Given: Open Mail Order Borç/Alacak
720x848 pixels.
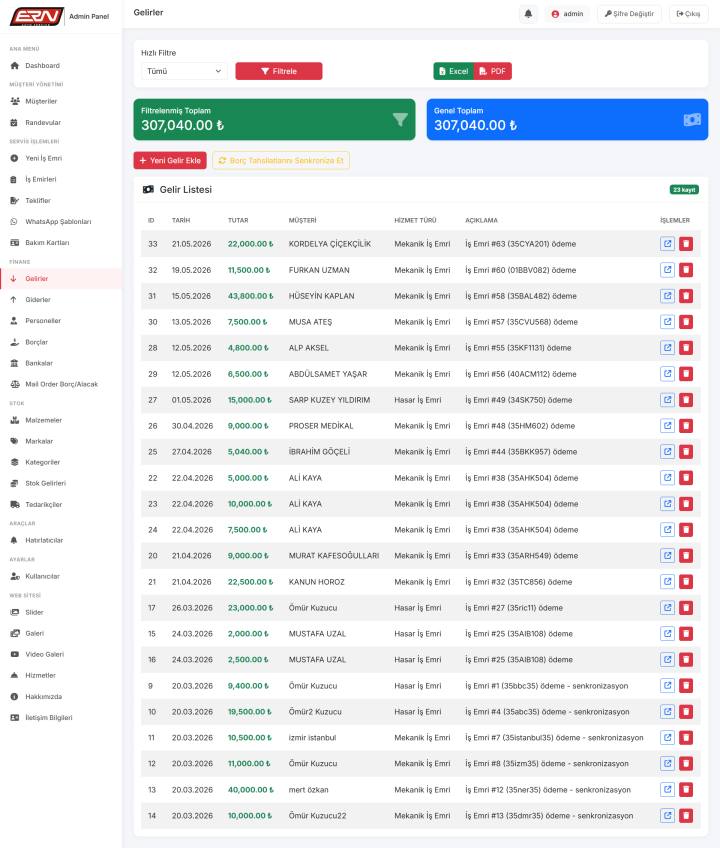Looking at the screenshot, I should click(x=61, y=385).
